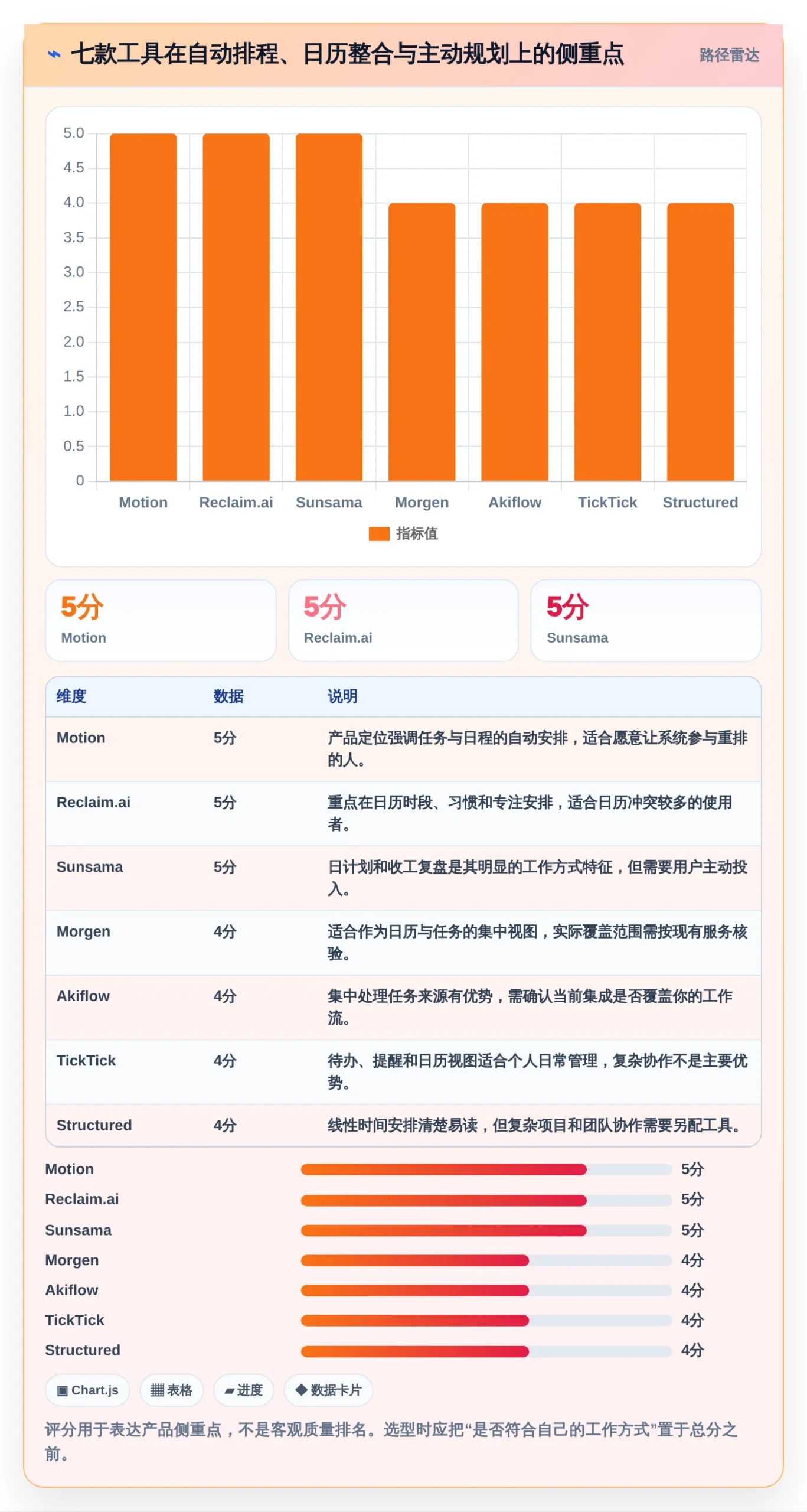Open the Sunsama 5分 data card
Image resolution: width=807 pixels, height=1512 pixels.
pos(646,620)
